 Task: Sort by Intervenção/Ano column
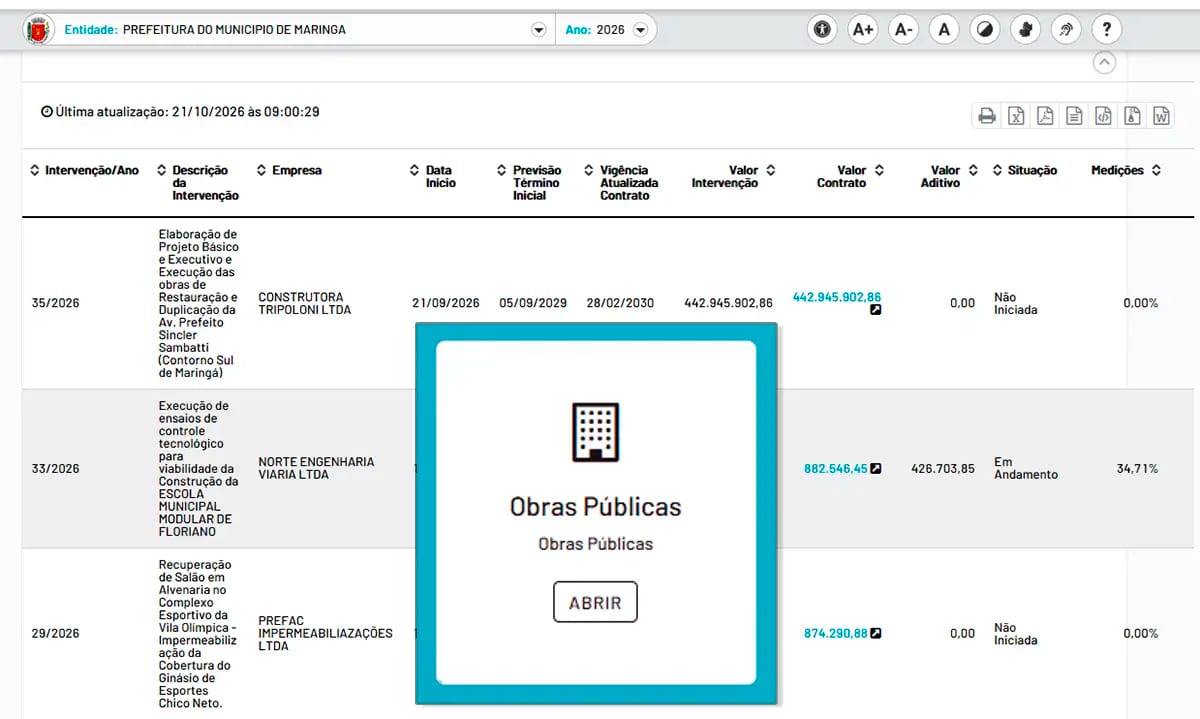point(84,171)
